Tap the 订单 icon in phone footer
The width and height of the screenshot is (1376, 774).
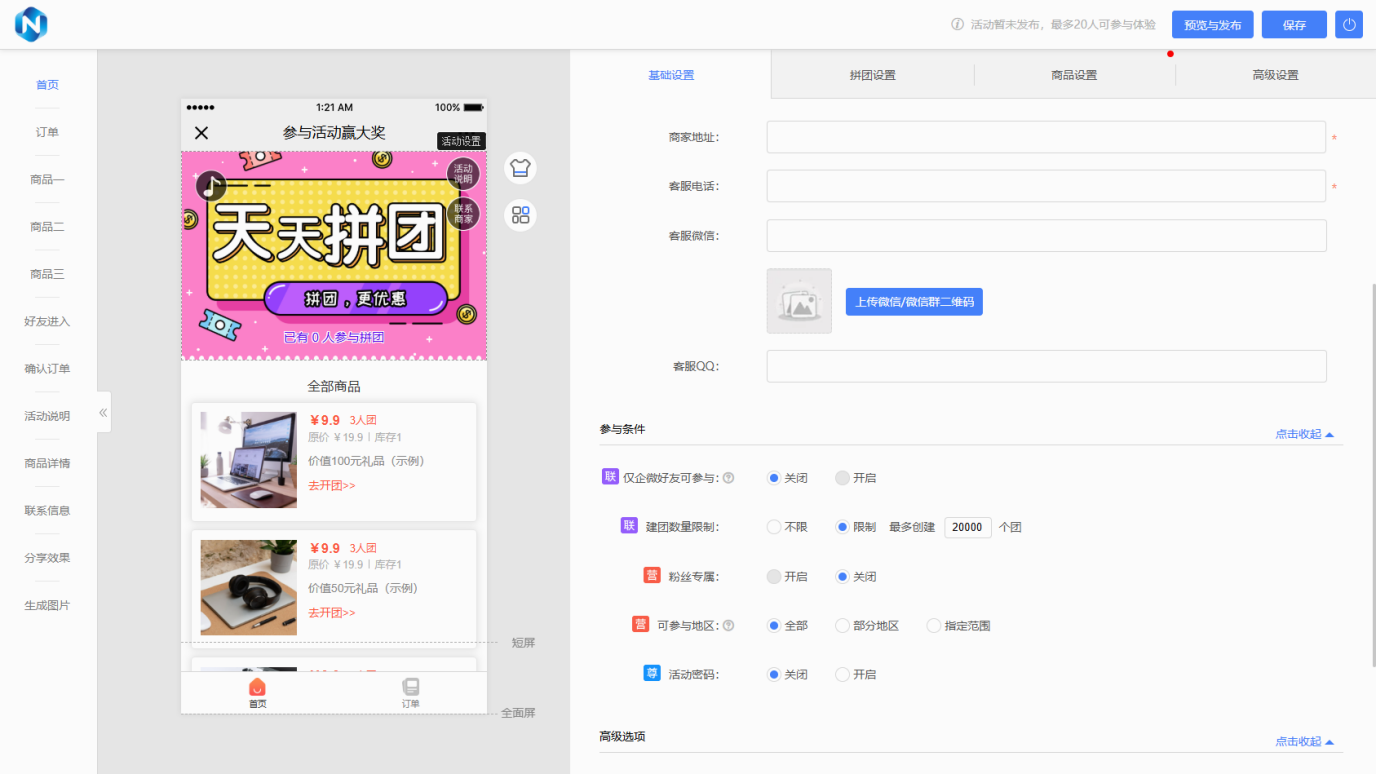pyautogui.click(x=410, y=688)
